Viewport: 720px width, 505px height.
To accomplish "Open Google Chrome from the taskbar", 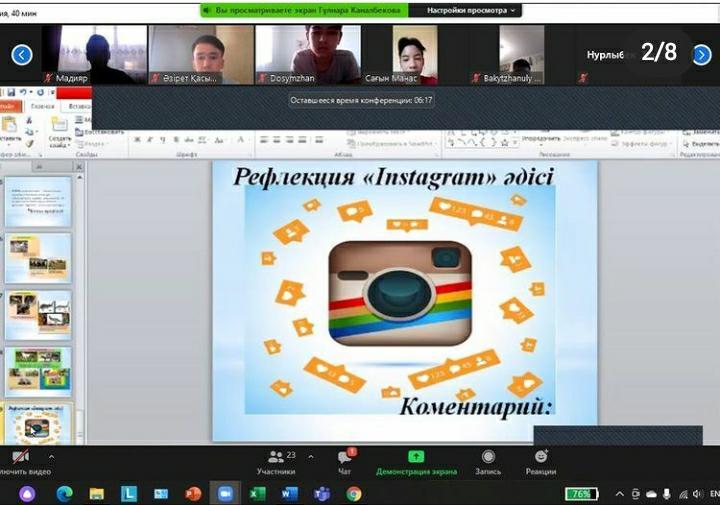I will (354, 493).
